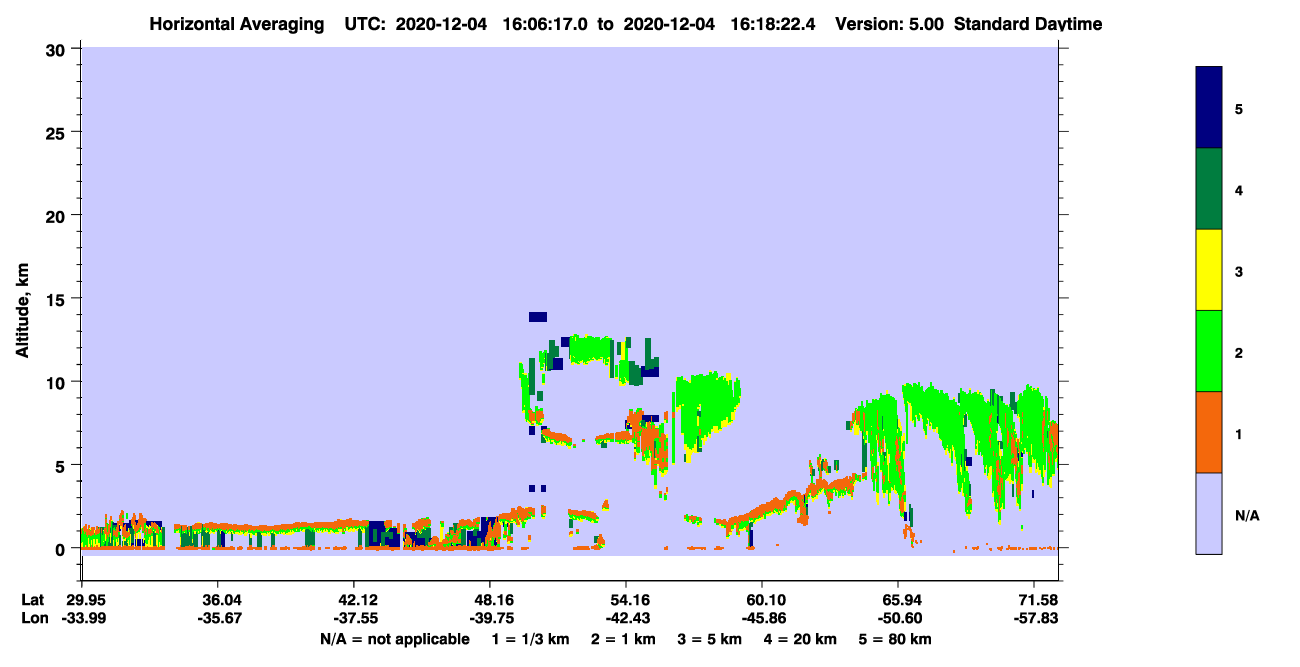Click the dark green color bar segment 4

pos(1209,189)
